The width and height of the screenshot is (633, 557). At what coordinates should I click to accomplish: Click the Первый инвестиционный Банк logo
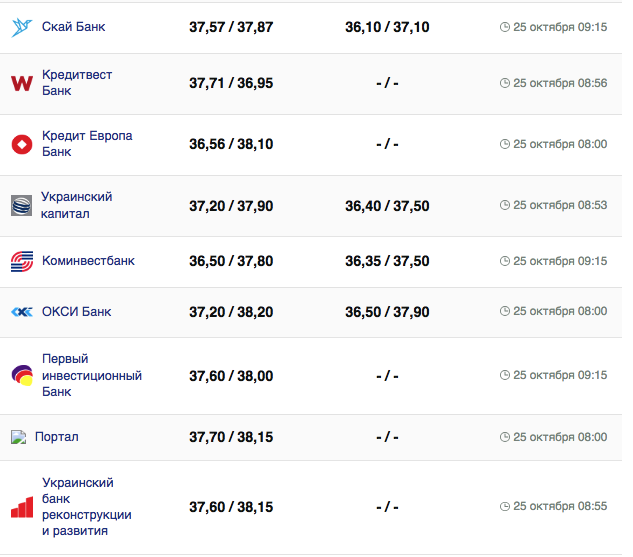(x=22, y=376)
